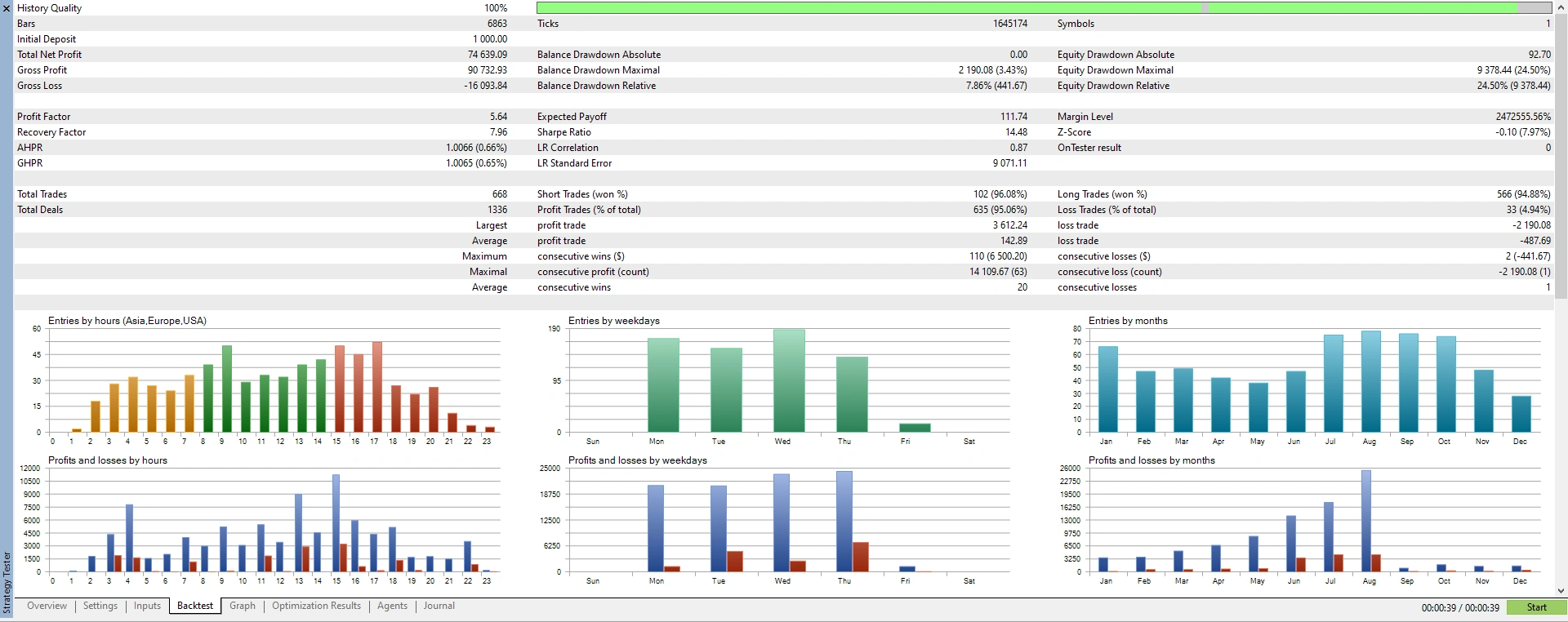Click the Aug bar in Entries by months
The width and height of the screenshot is (1568, 622).
tap(1370, 381)
